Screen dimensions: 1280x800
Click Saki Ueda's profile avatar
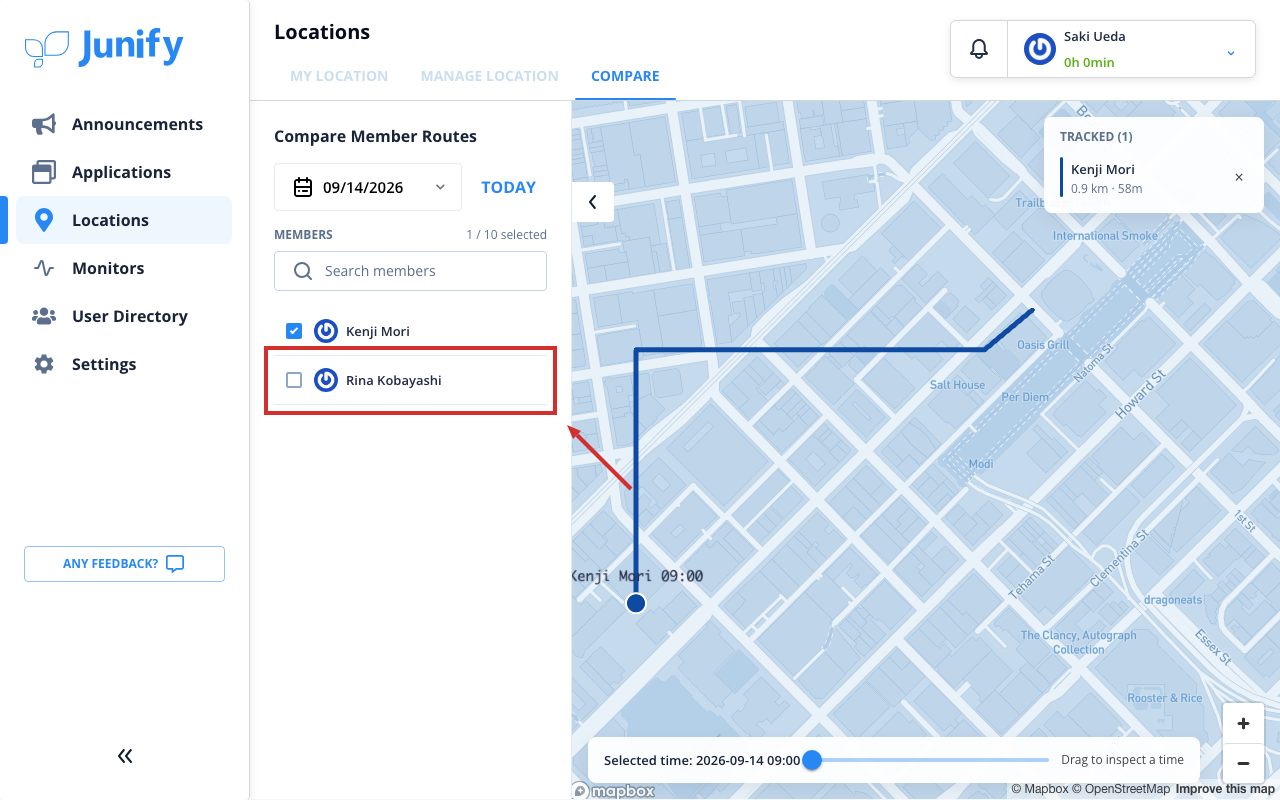tap(1040, 49)
